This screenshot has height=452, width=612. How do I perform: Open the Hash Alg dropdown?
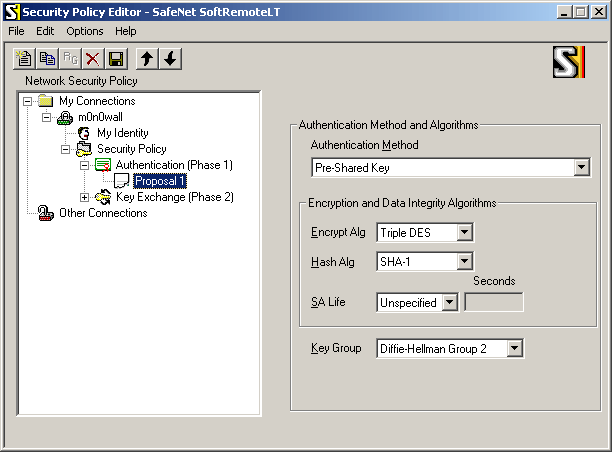point(464,262)
